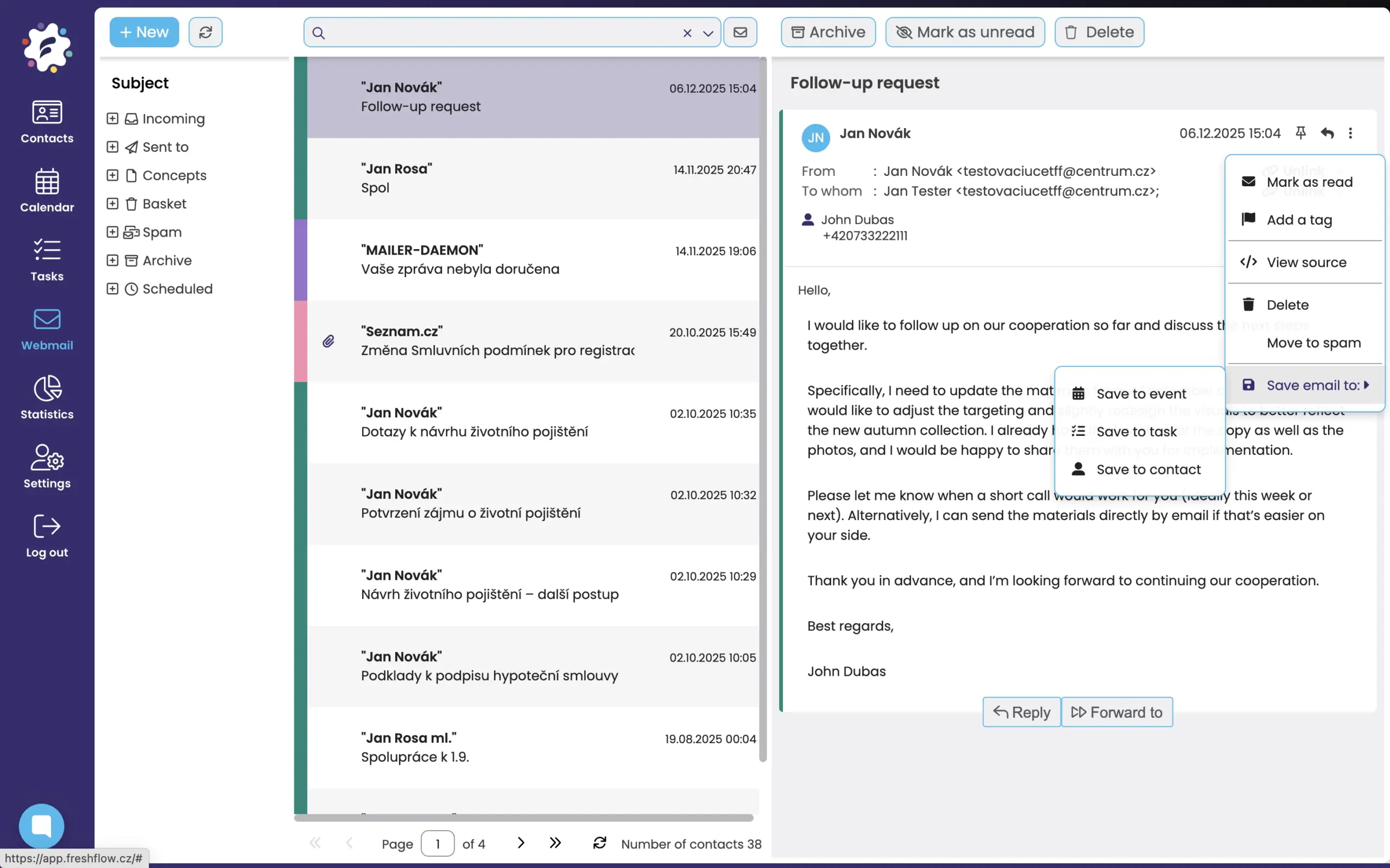Expand the Incoming folder tree node

point(112,119)
